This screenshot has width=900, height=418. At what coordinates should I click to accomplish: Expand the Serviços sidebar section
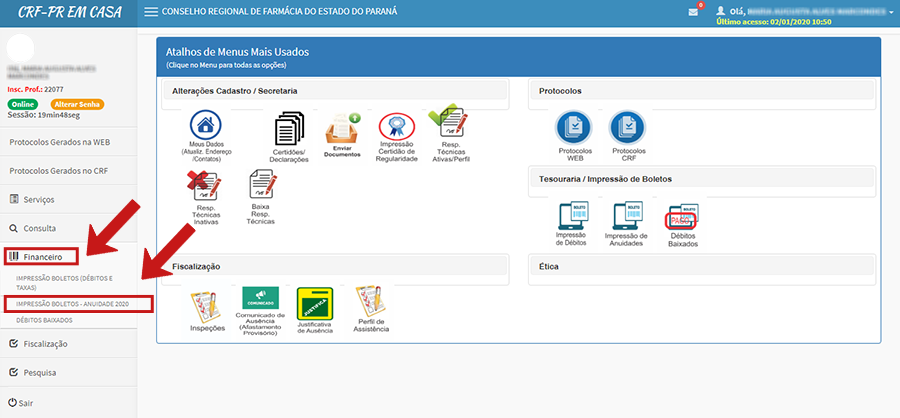tap(38, 199)
